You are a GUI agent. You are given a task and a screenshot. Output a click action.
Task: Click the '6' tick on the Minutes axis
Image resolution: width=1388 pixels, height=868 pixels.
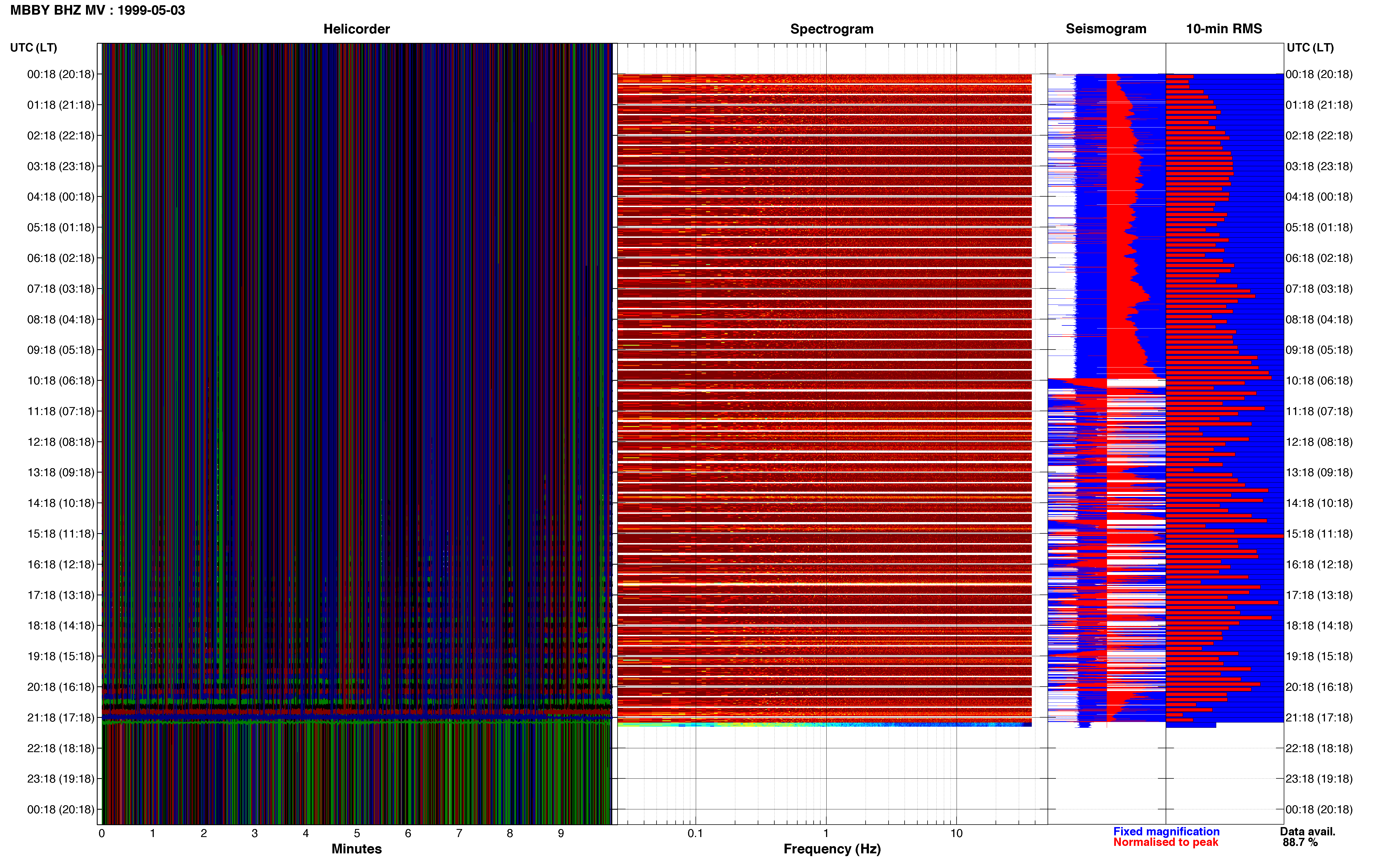408,833
